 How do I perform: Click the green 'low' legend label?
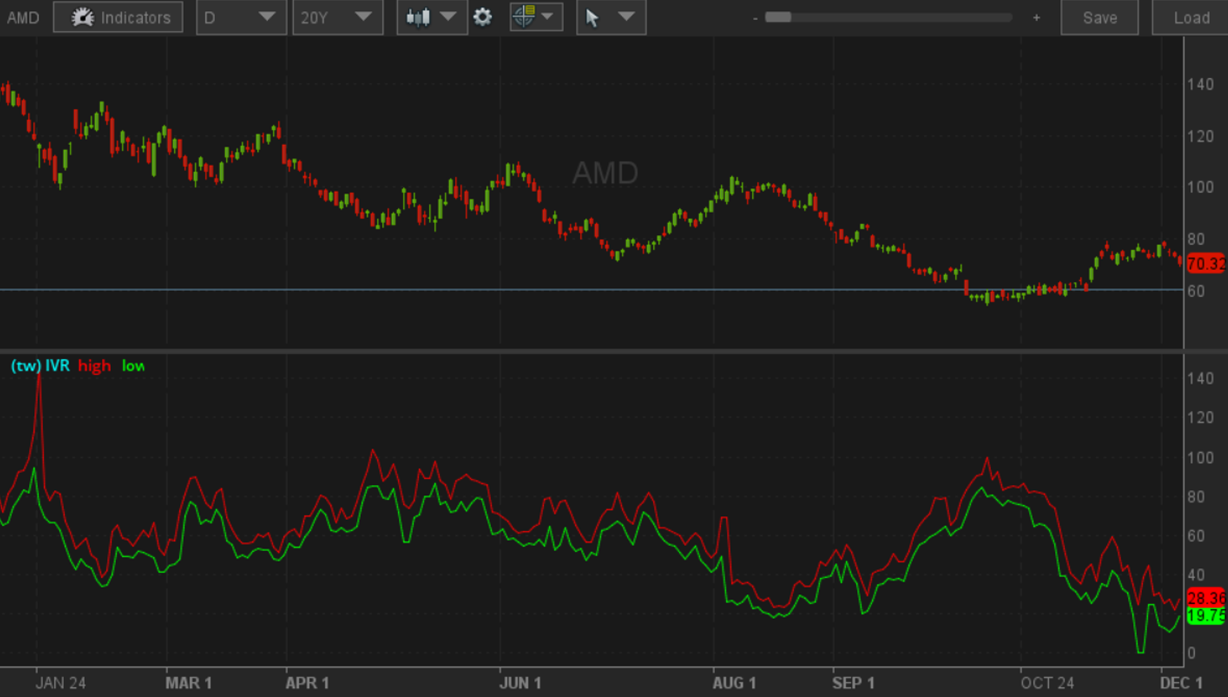(x=132, y=366)
